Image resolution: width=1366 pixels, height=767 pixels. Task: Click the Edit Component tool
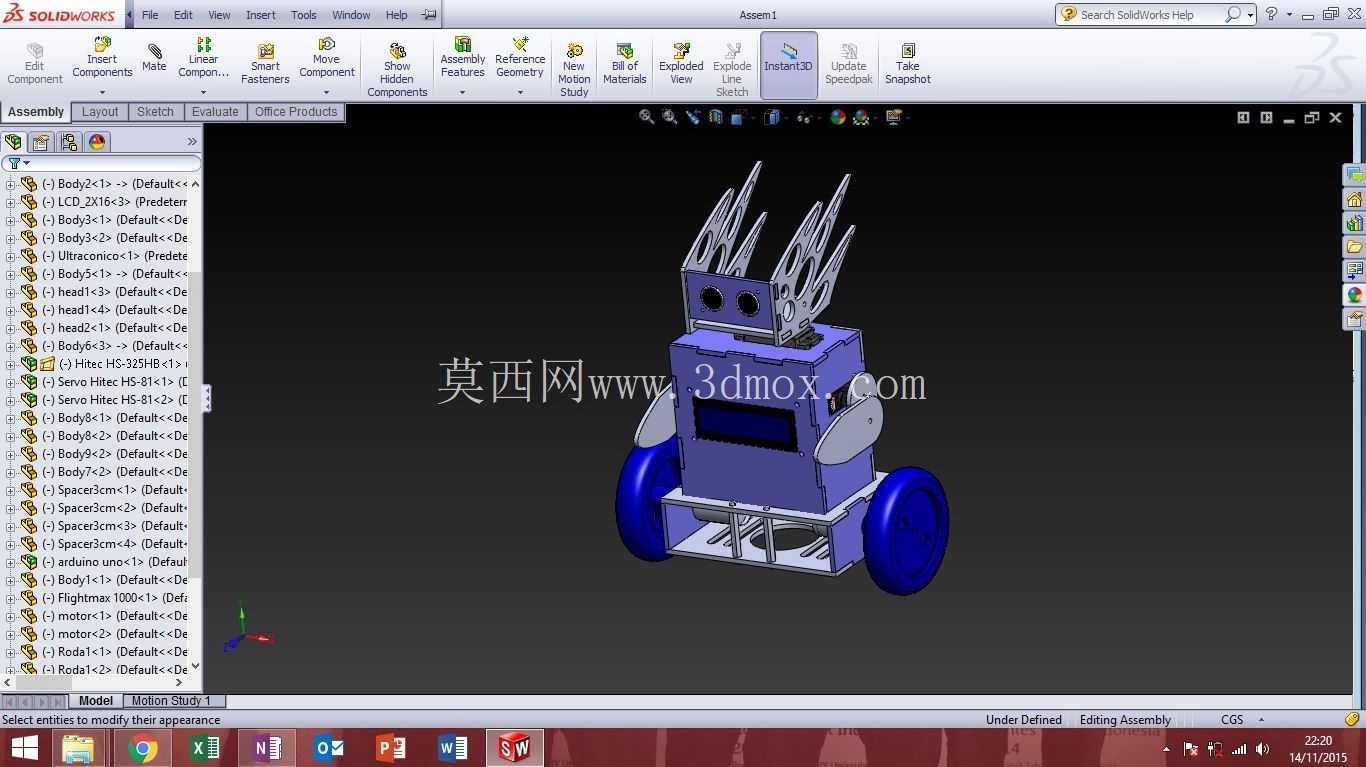pos(35,65)
